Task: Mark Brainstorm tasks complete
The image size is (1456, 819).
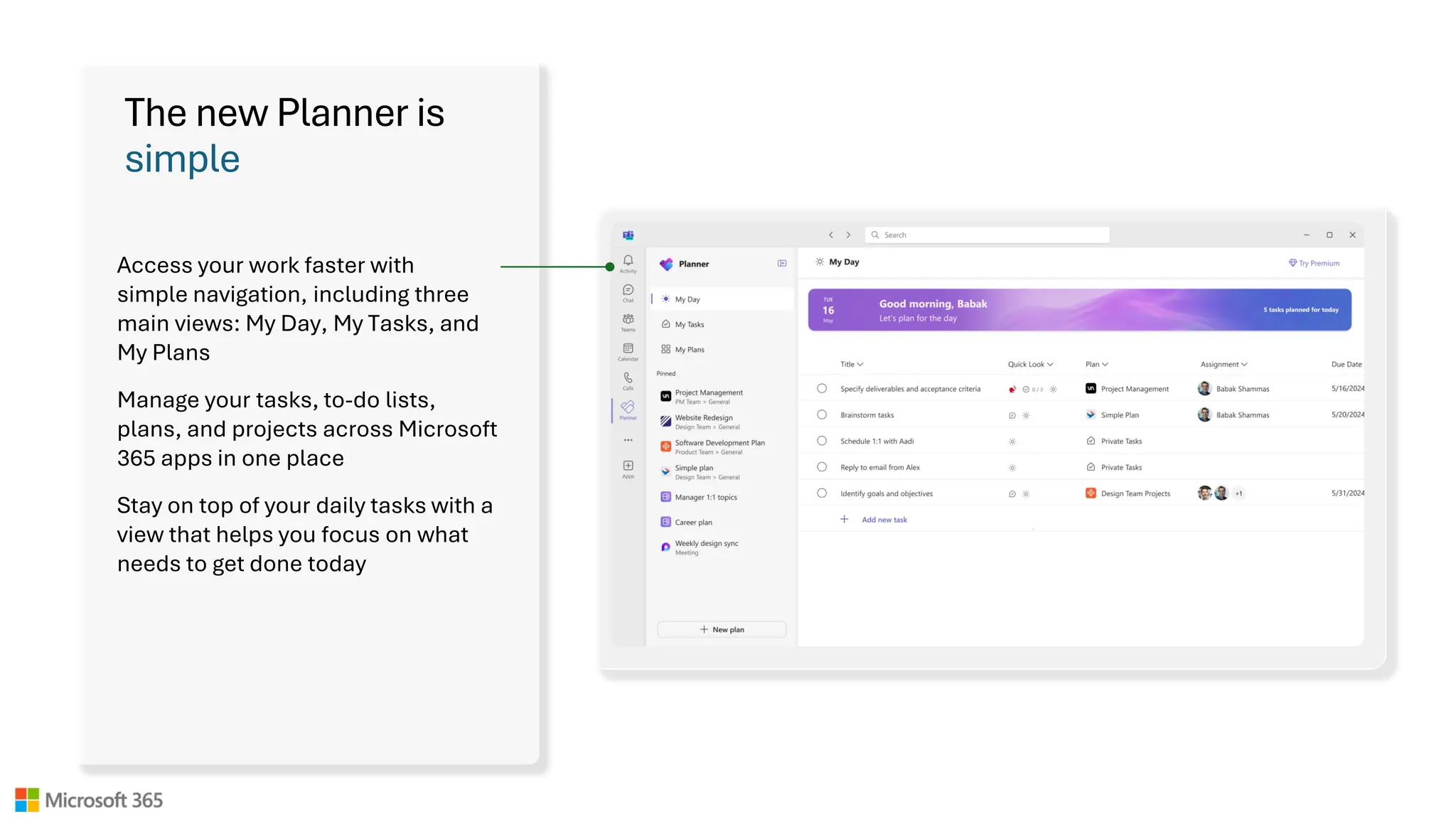Action: (x=822, y=414)
